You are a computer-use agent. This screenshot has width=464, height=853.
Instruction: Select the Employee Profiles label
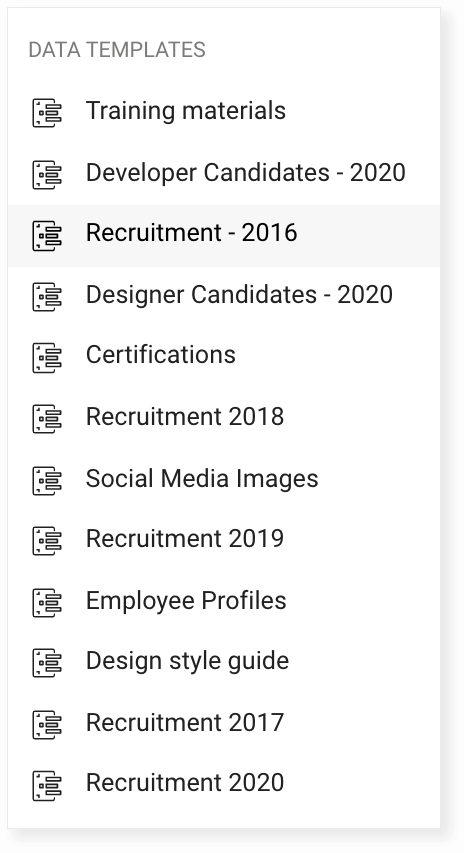point(186,601)
